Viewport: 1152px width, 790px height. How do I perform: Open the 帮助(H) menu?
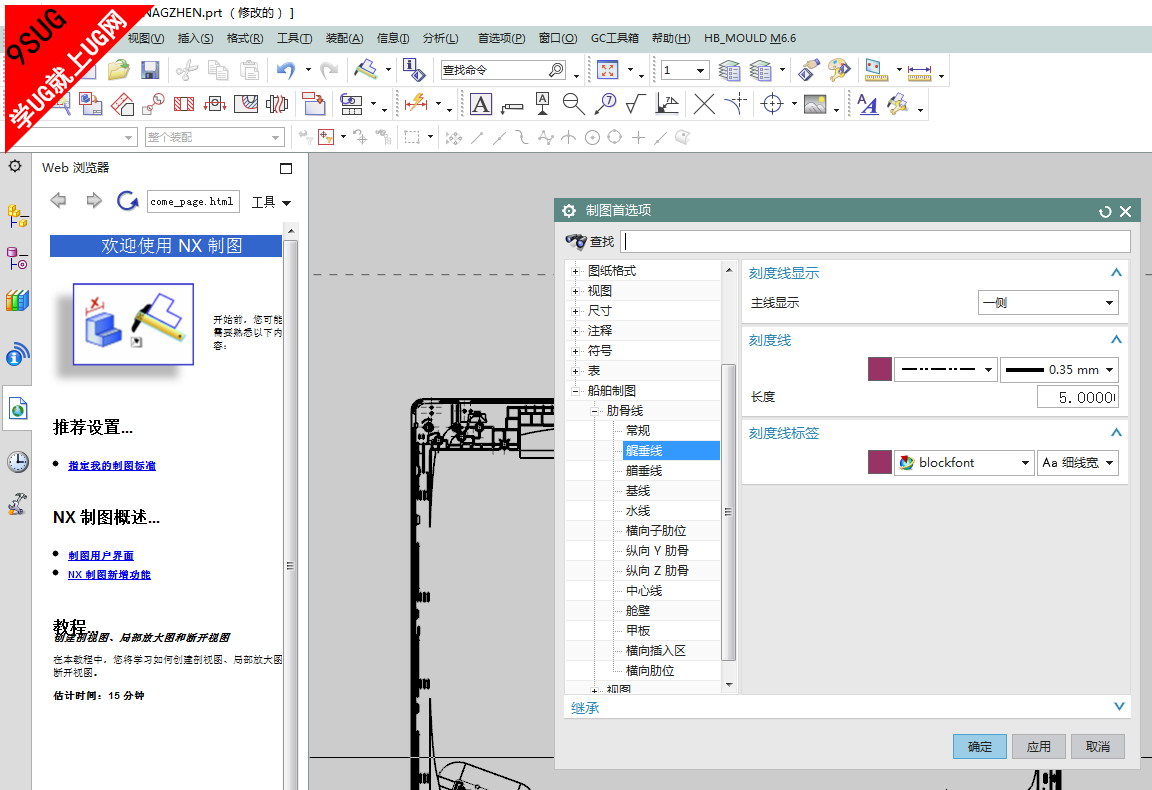click(671, 38)
